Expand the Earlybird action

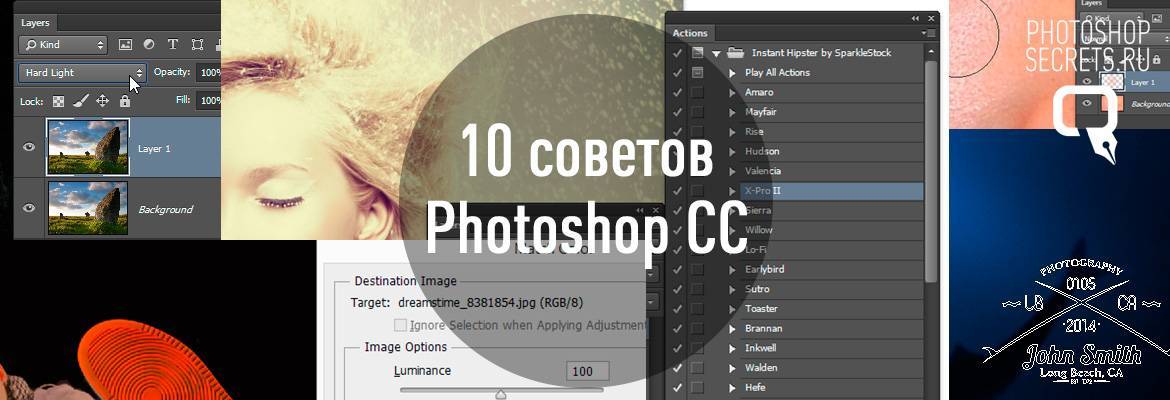pos(732,269)
